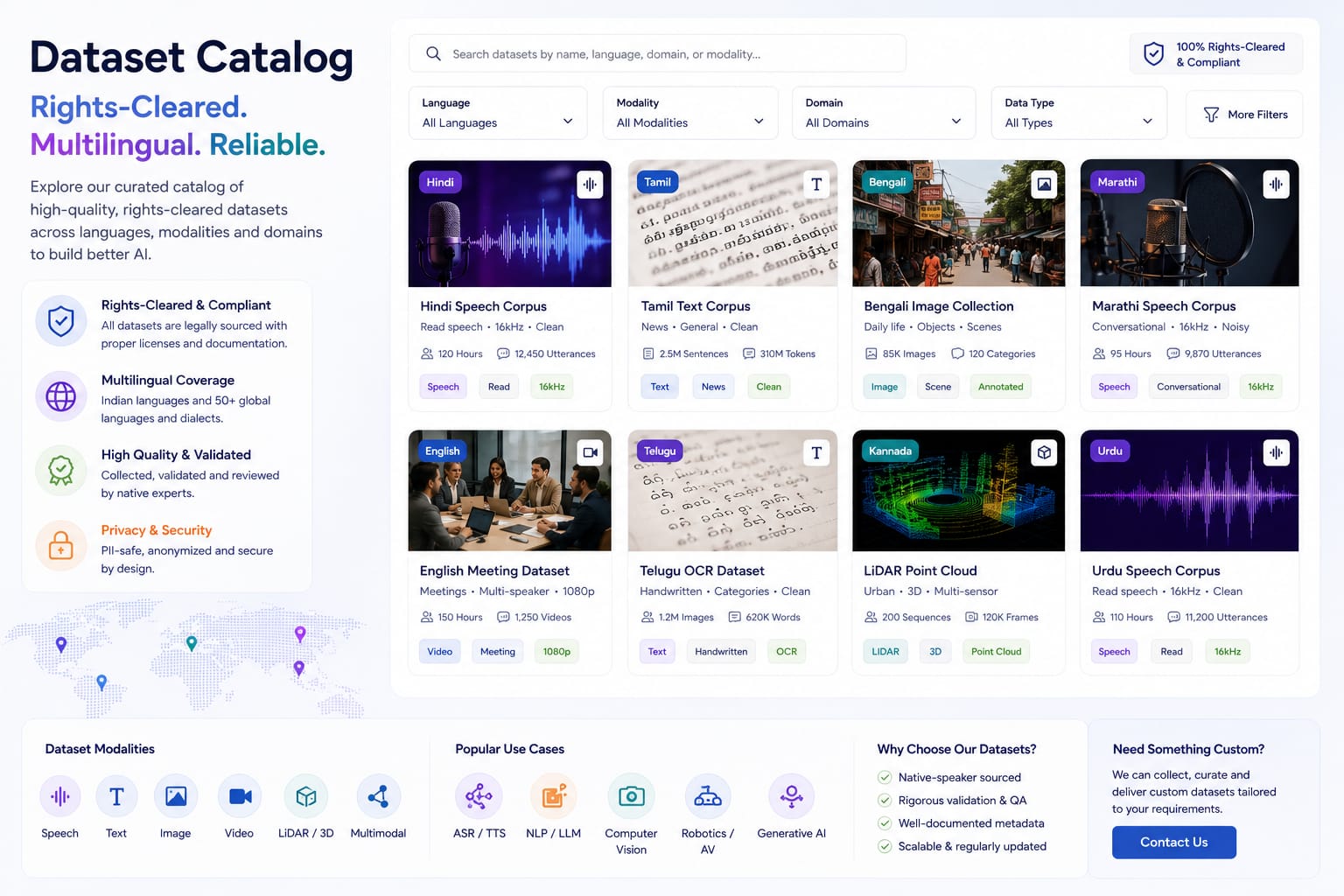1344x896 pixels.
Task: Expand the Data Type dropdown
Action: pos(1079,113)
